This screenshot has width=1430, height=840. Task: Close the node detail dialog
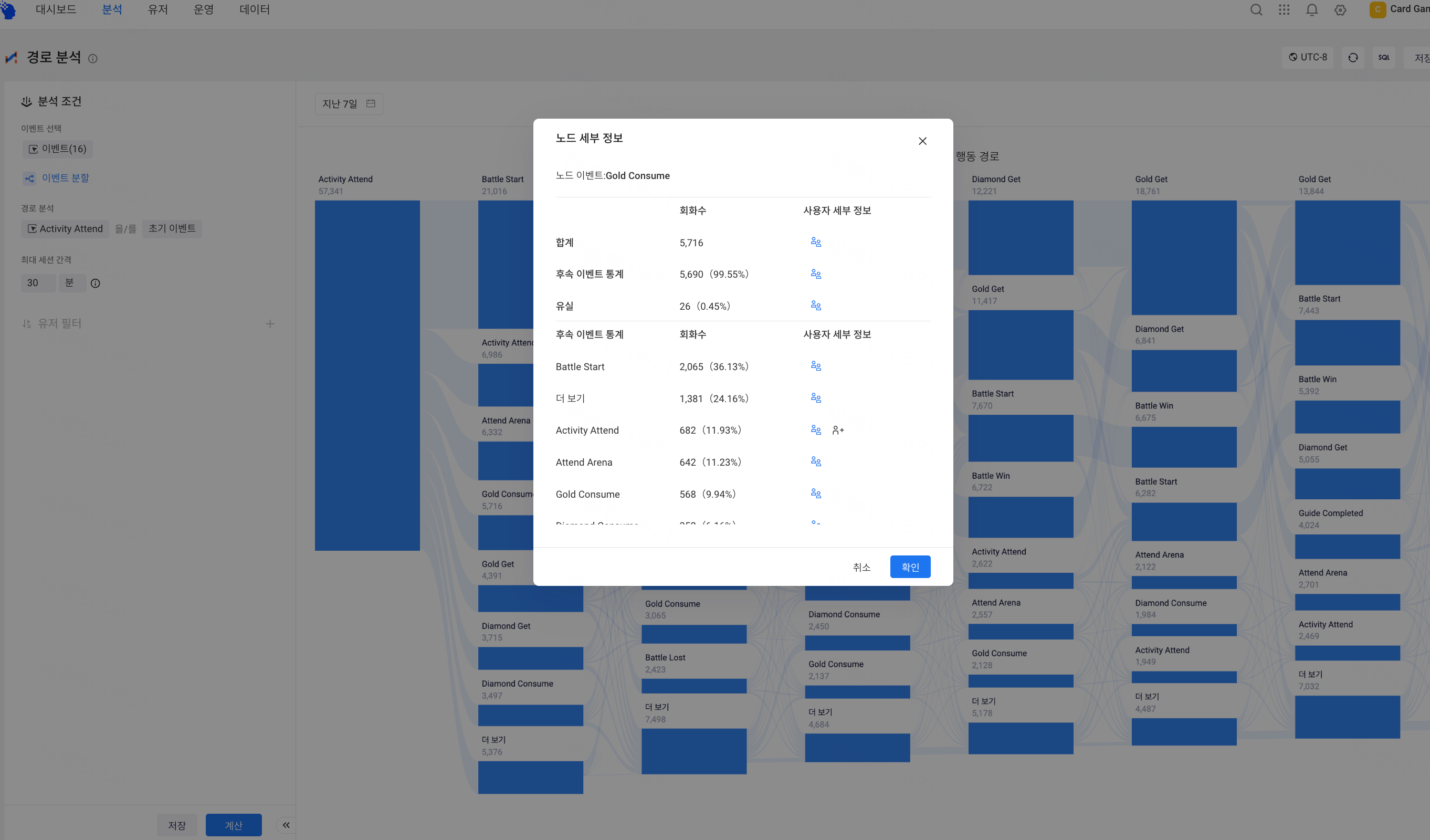tap(922, 141)
